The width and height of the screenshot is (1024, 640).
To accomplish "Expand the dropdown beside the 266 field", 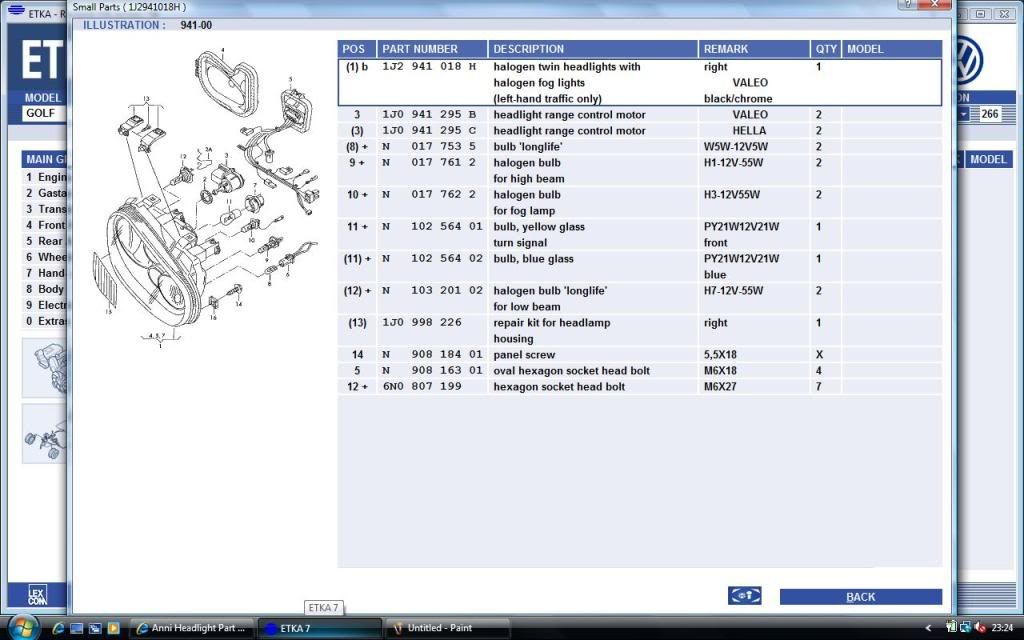I will (963, 114).
